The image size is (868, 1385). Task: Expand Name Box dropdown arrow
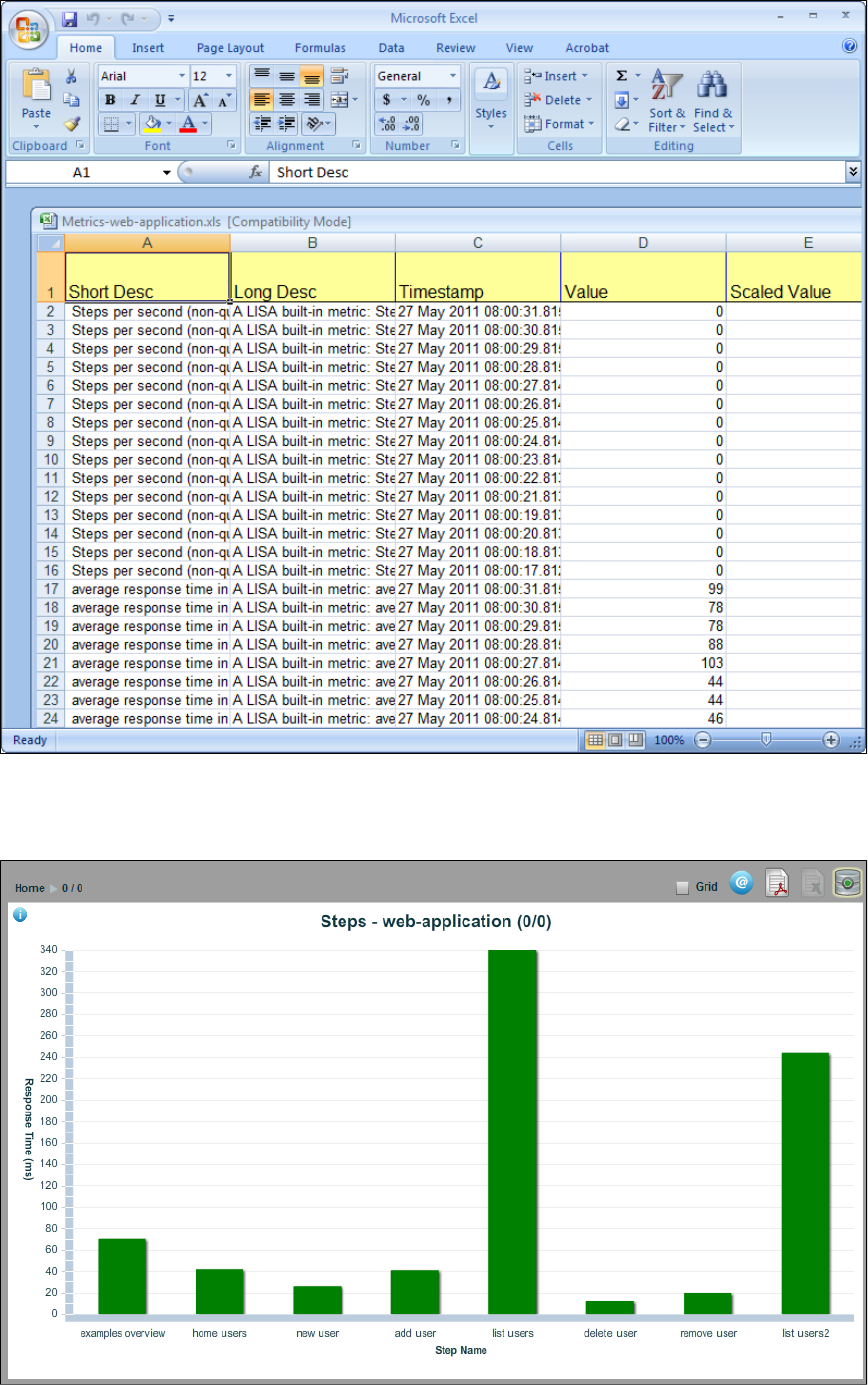167,172
